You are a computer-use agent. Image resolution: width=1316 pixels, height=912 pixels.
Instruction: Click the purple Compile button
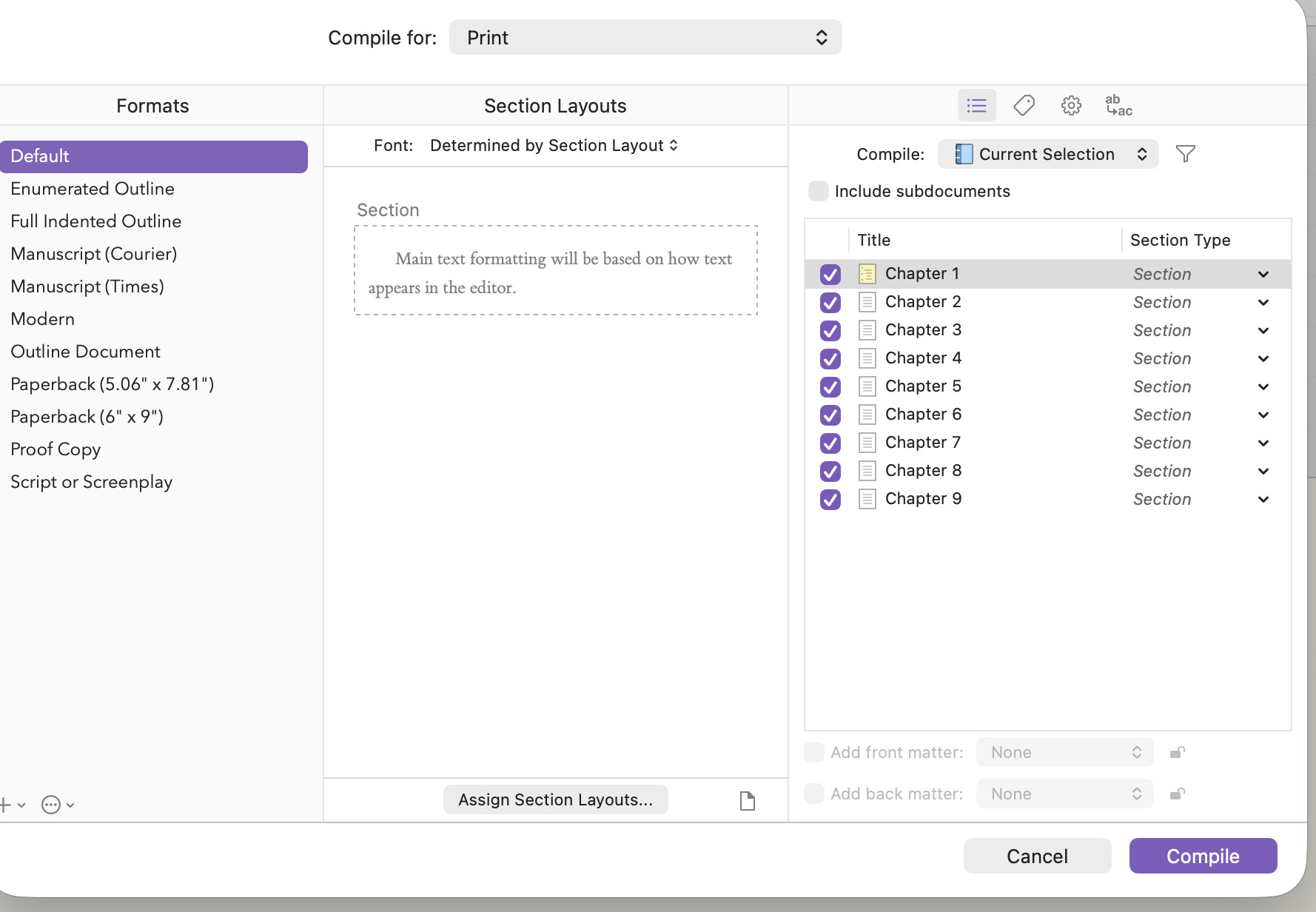point(1203,856)
